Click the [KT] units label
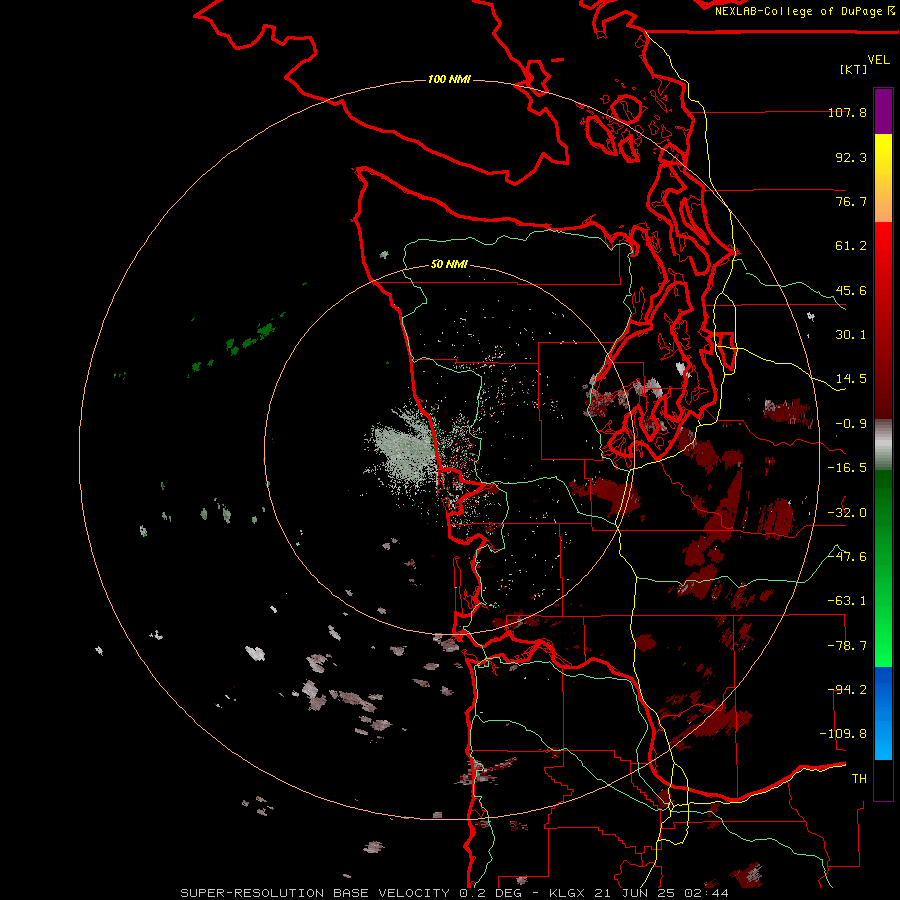The height and width of the screenshot is (900, 900). [854, 69]
